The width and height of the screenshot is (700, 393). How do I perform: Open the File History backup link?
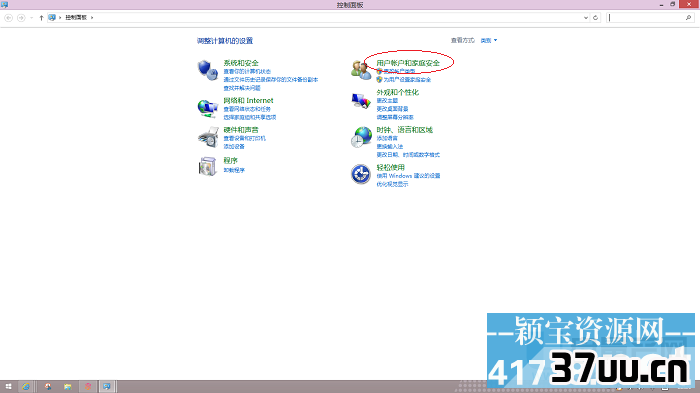[x=271, y=79]
